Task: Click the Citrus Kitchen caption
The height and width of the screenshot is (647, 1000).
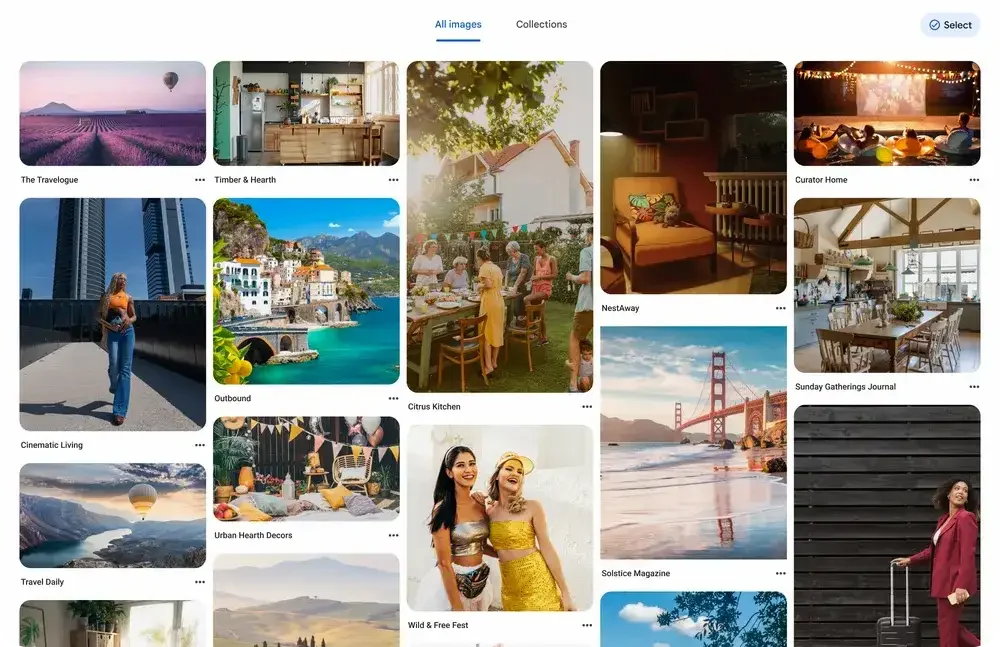Action: tap(434, 406)
